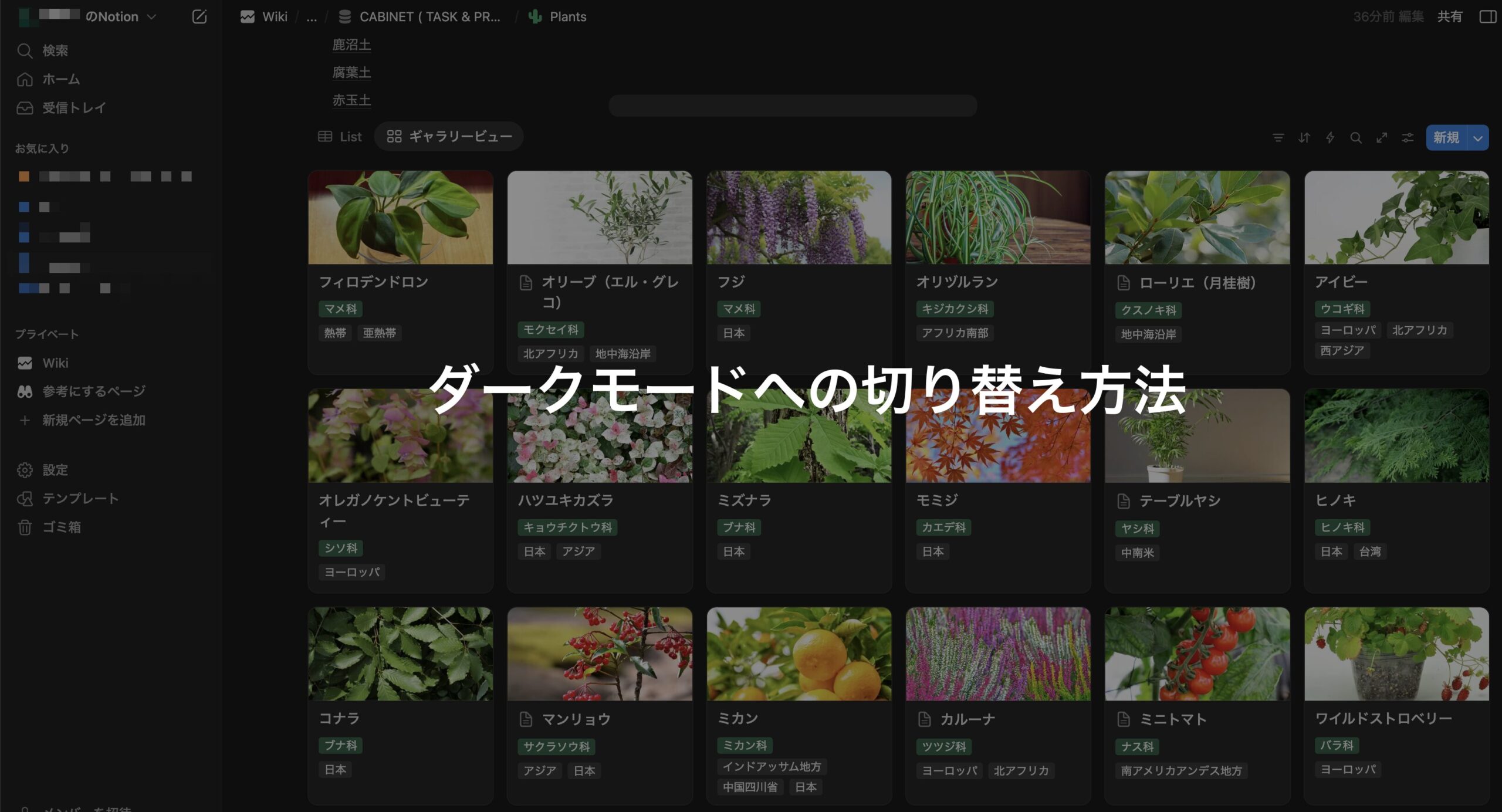Viewport: 1502px width, 812px height.
Task: Open 設定 in the sidebar
Action: pyautogui.click(x=55, y=470)
